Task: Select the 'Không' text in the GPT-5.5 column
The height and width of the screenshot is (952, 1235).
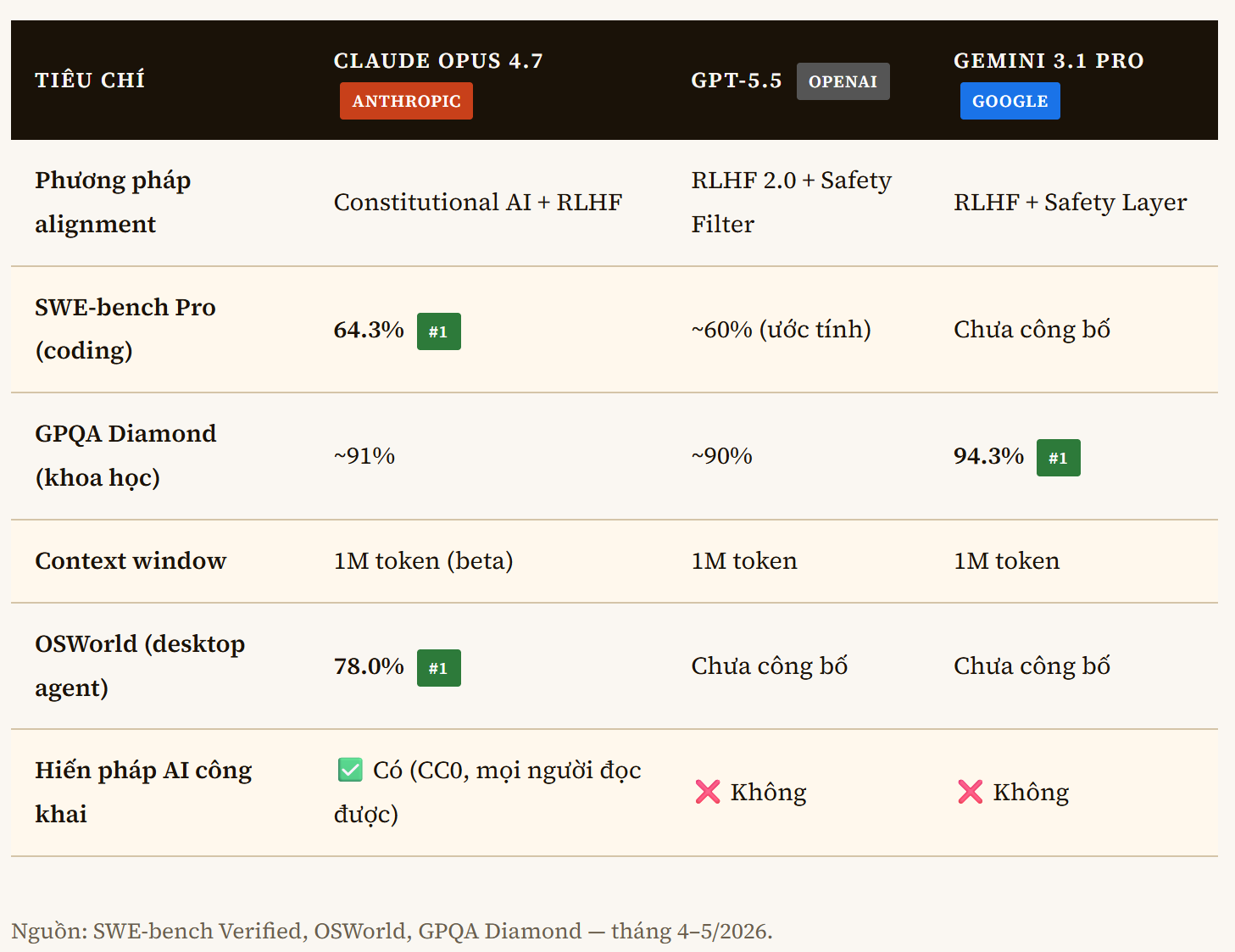Action: pyautogui.click(x=769, y=793)
